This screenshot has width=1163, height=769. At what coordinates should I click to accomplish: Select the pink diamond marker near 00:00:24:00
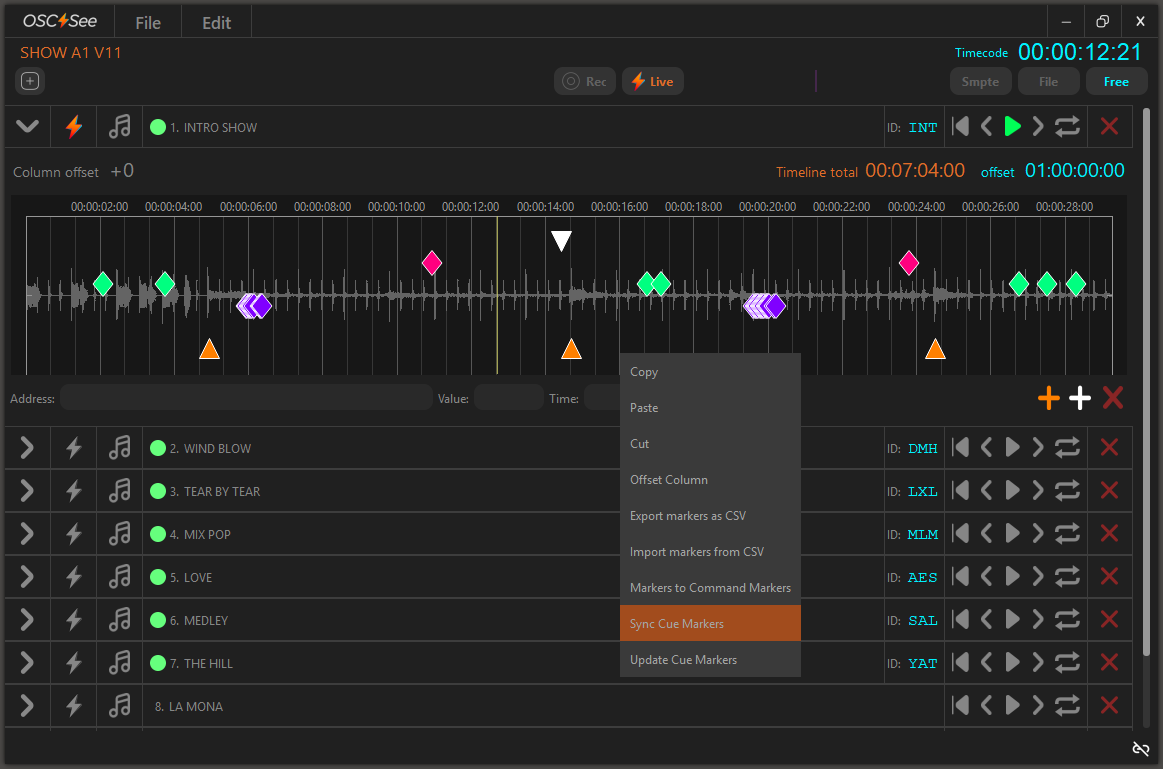909,263
